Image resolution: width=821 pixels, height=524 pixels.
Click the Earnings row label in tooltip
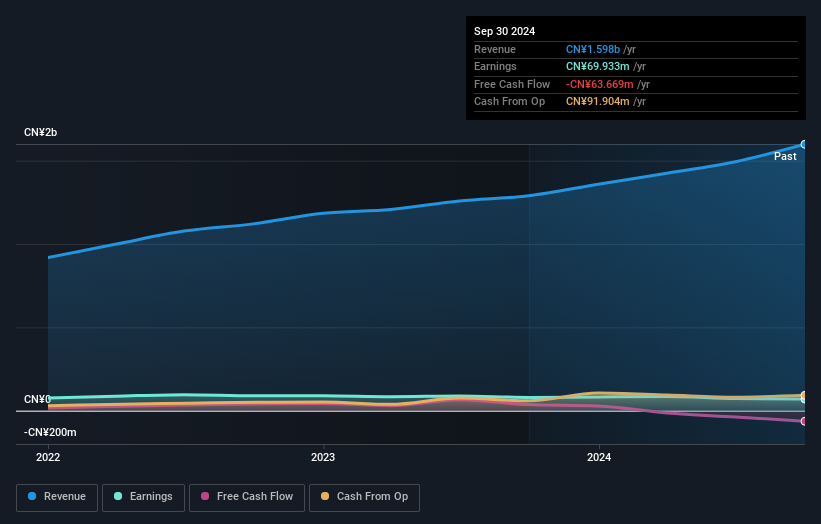point(495,66)
